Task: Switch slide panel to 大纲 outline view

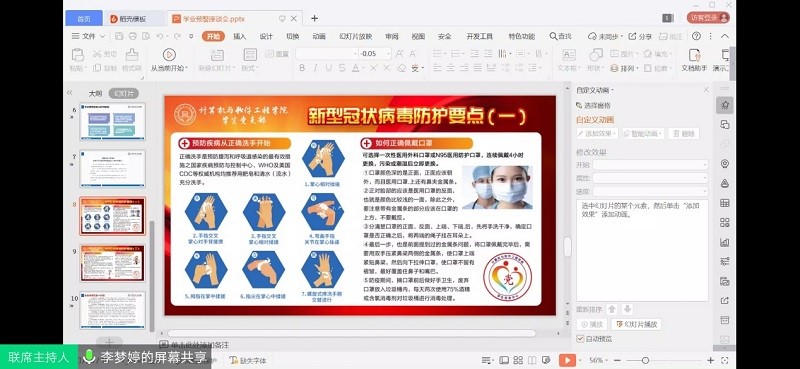Action: (95, 93)
